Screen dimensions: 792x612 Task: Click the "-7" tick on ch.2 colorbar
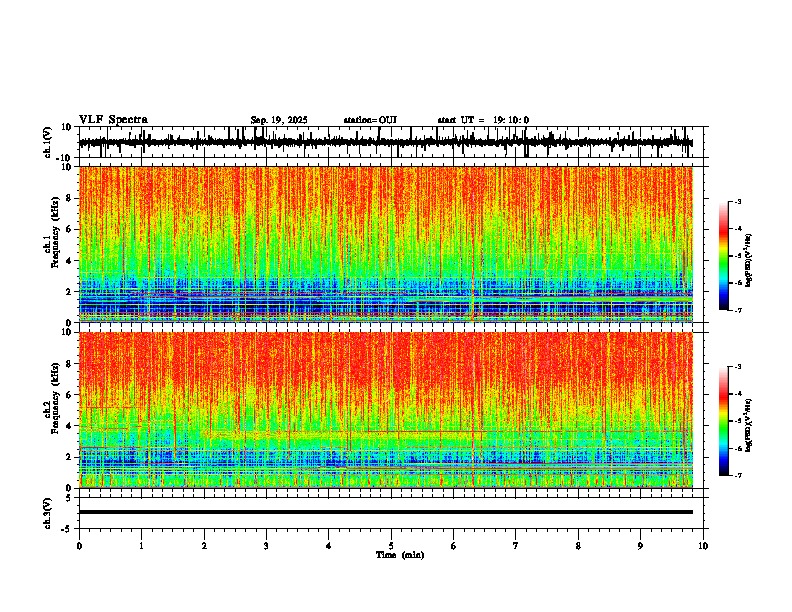click(x=738, y=475)
